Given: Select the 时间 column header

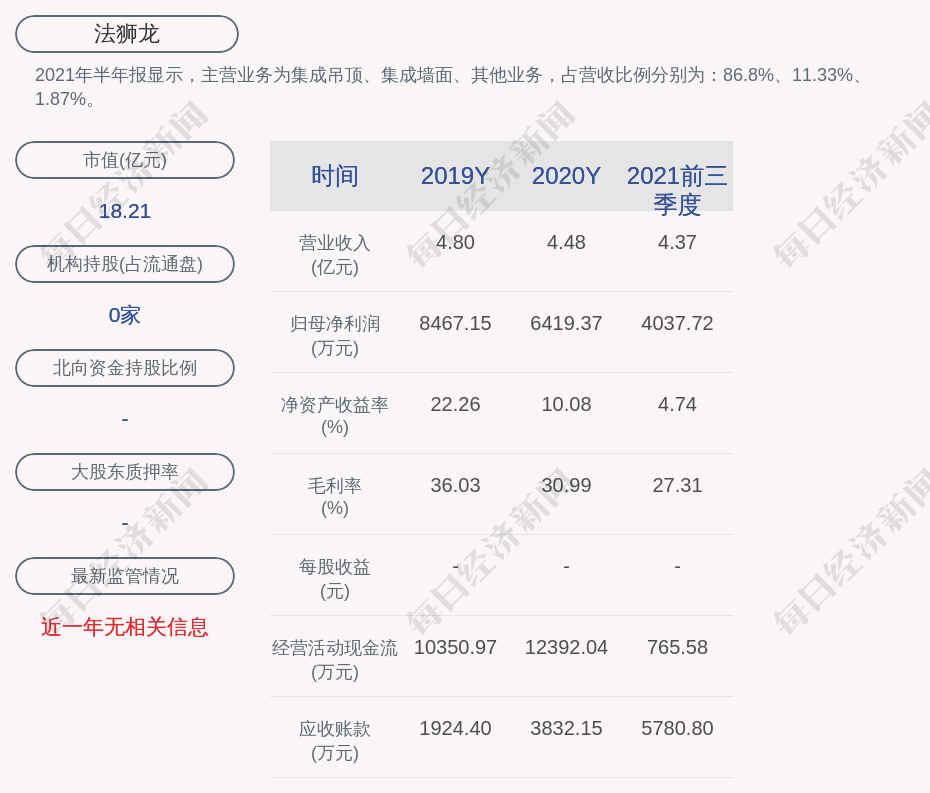Looking at the screenshot, I should pyautogui.click(x=335, y=176).
